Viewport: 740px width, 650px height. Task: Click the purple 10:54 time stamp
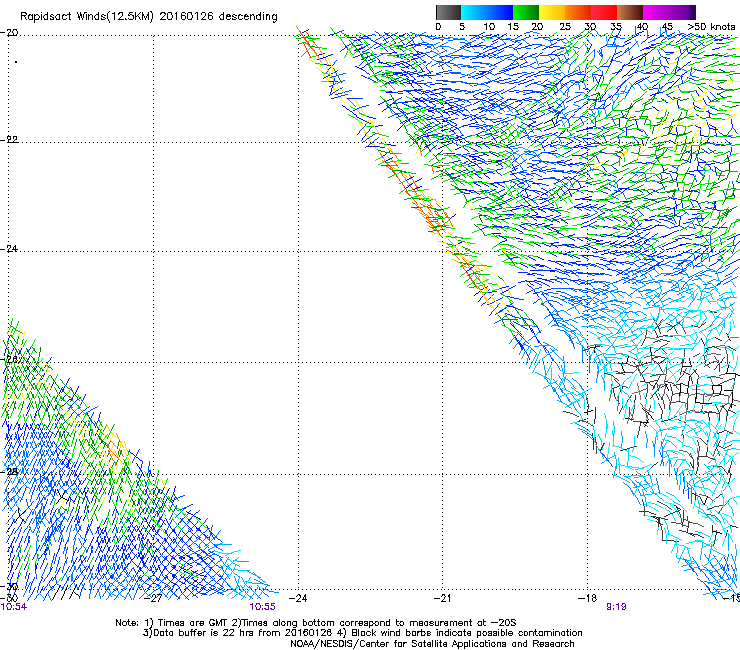pyautogui.click(x=14, y=607)
